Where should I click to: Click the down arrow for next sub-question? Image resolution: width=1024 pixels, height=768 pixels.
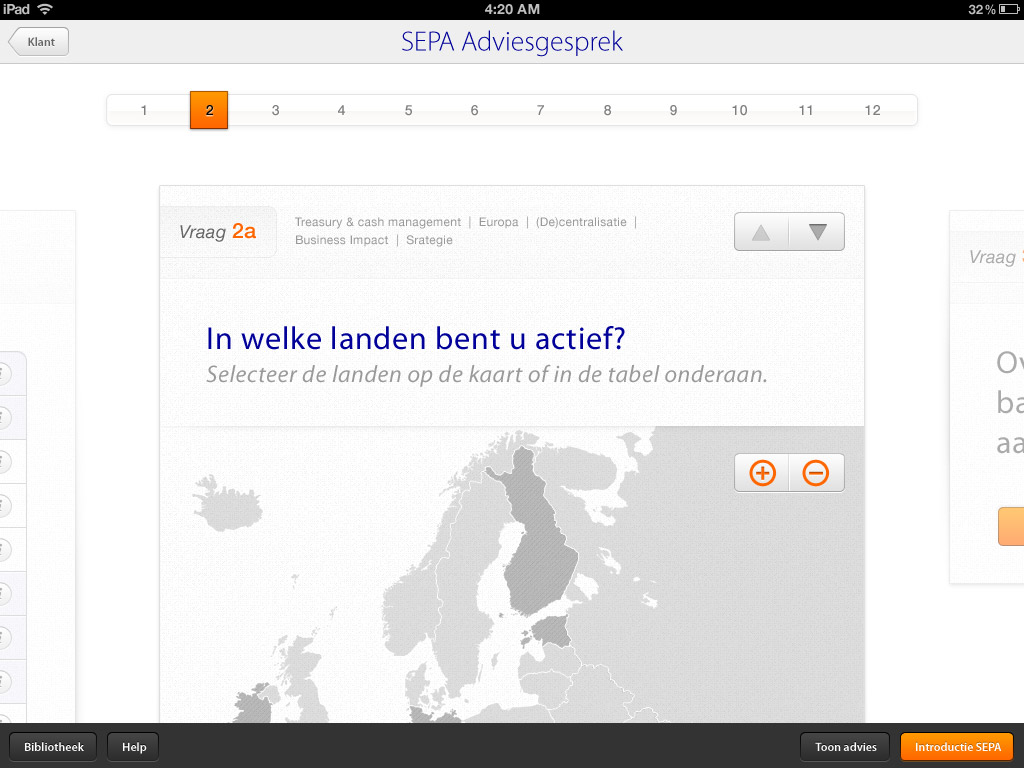point(817,232)
